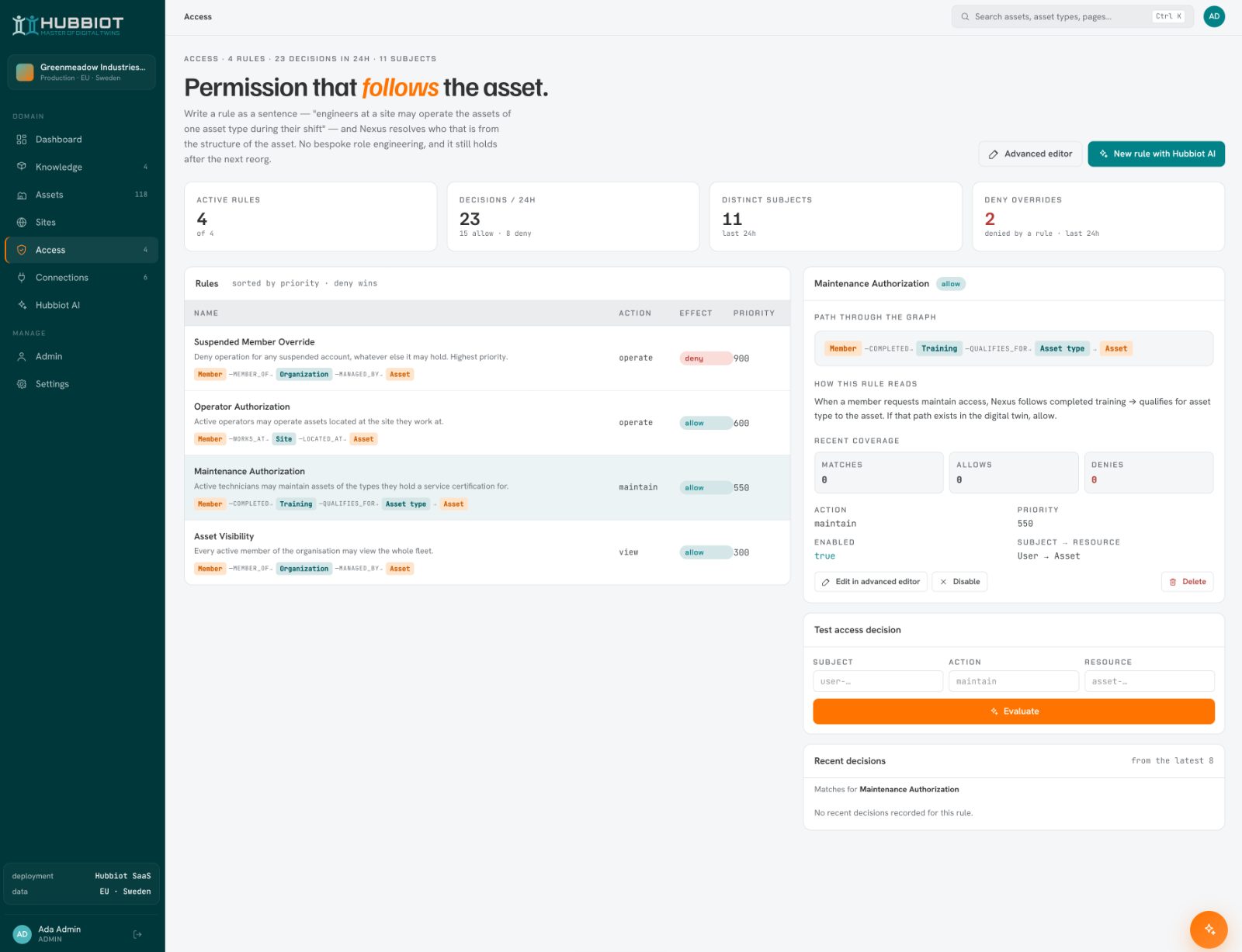Click the Distinct Subjects stat card
The width and height of the screenshot is (1242, 952).
coord(836,216)
